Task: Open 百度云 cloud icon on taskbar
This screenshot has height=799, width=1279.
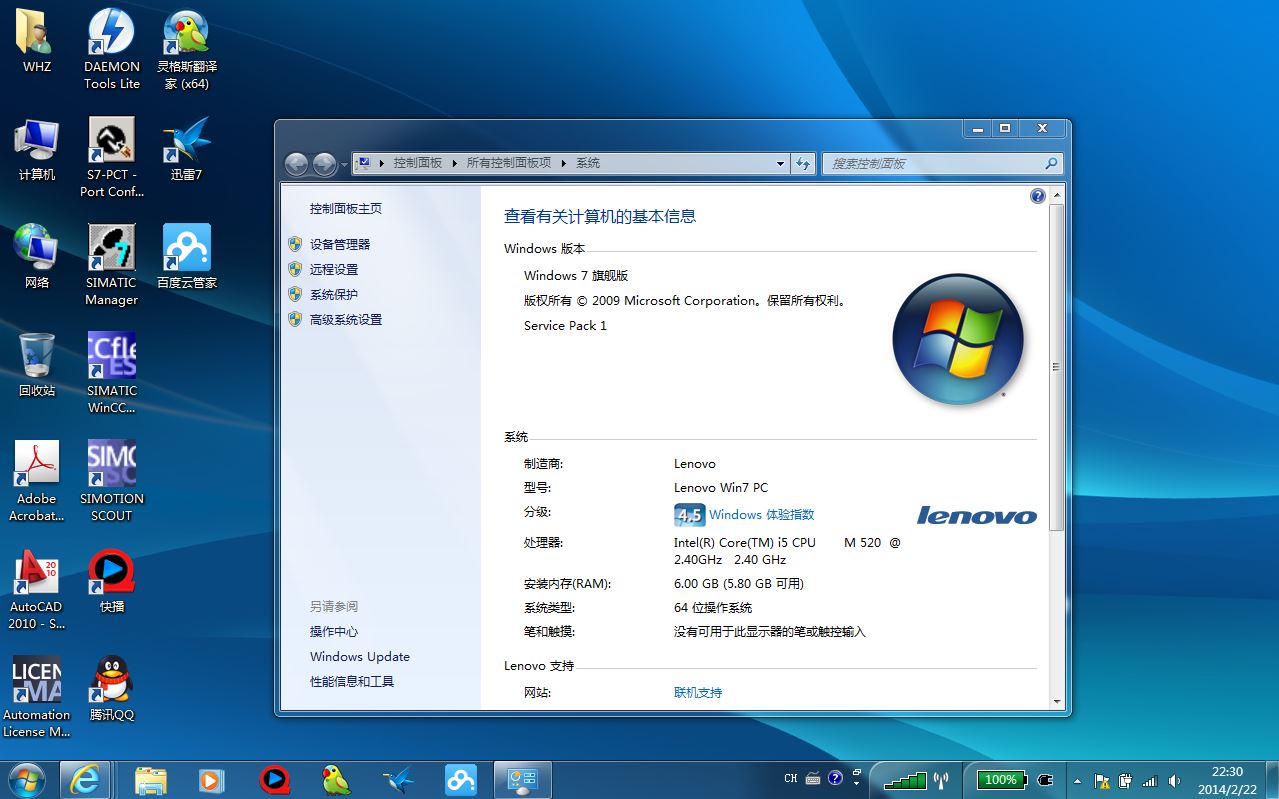Action: tap(461, 779)
